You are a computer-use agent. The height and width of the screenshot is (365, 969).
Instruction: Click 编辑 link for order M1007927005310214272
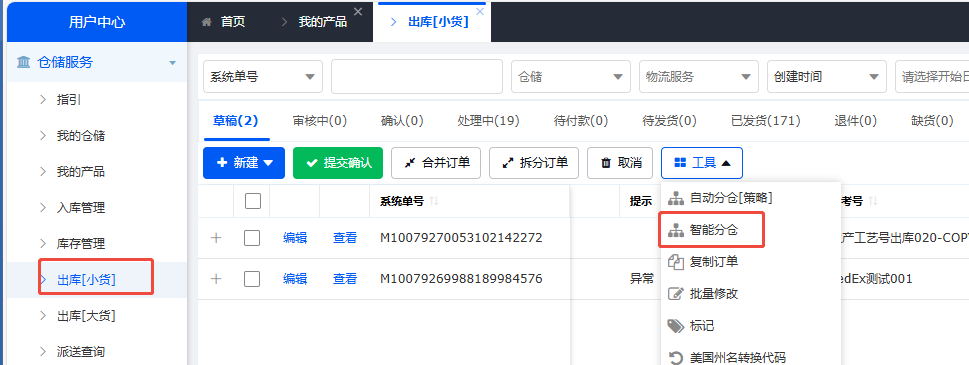(295, 238)
